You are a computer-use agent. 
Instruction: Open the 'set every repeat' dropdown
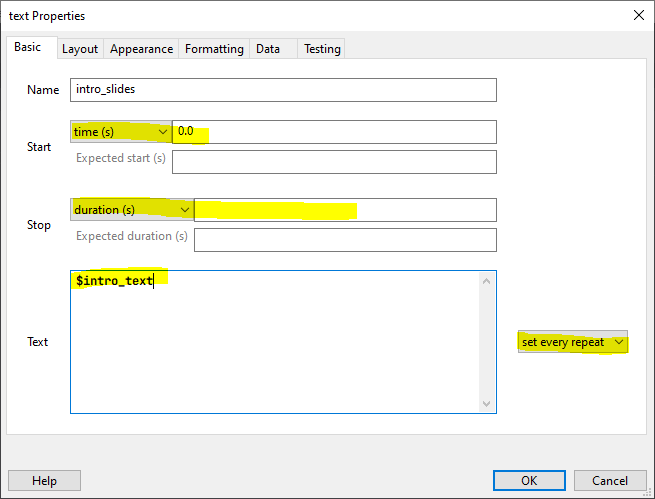click(573, 342)
